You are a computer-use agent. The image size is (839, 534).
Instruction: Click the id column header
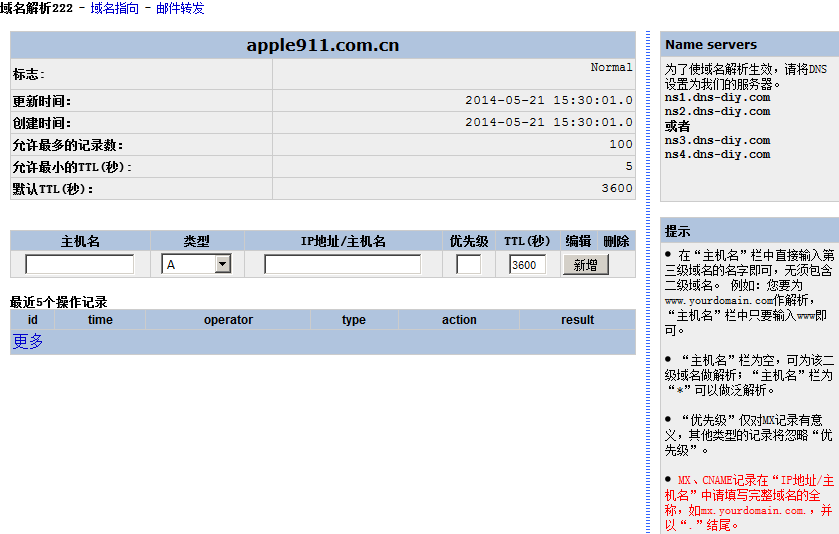coord(33,319)
